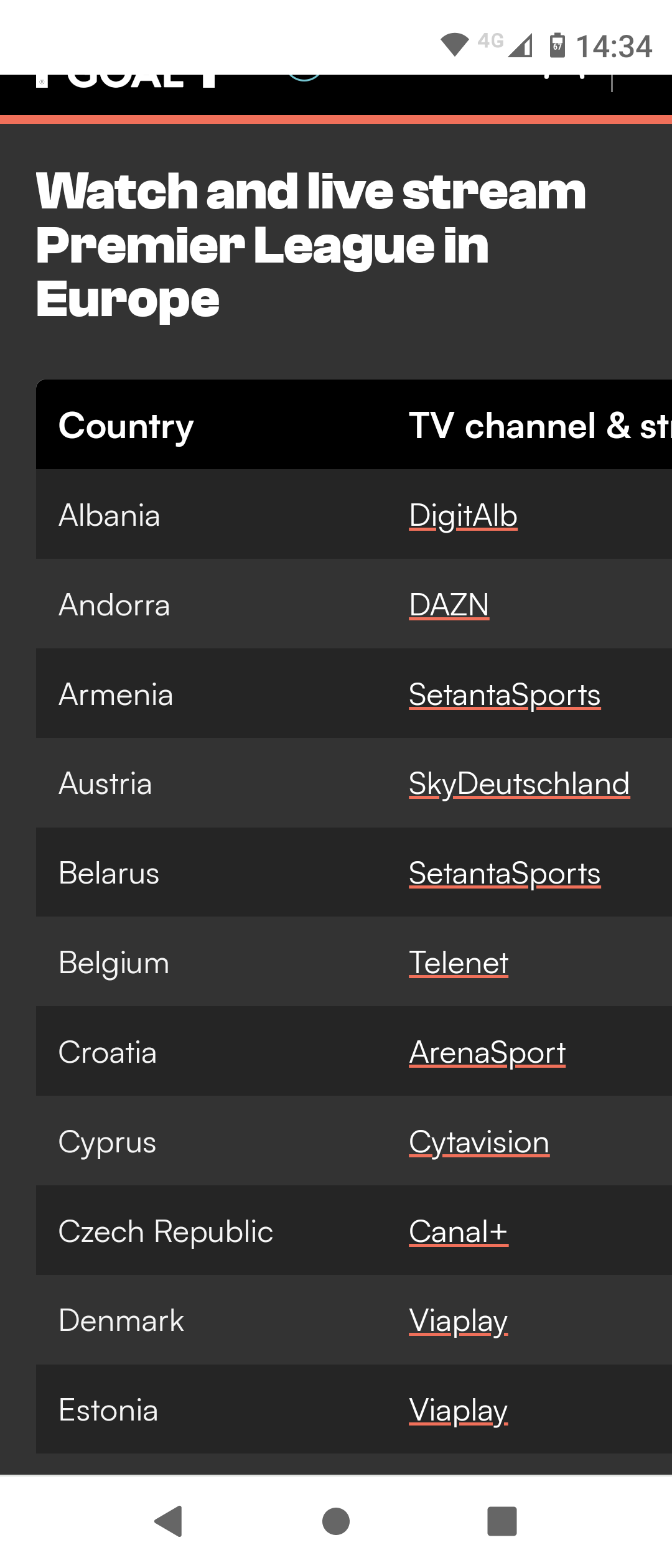Tap the Android home circle button

[x=336, y=1521]
